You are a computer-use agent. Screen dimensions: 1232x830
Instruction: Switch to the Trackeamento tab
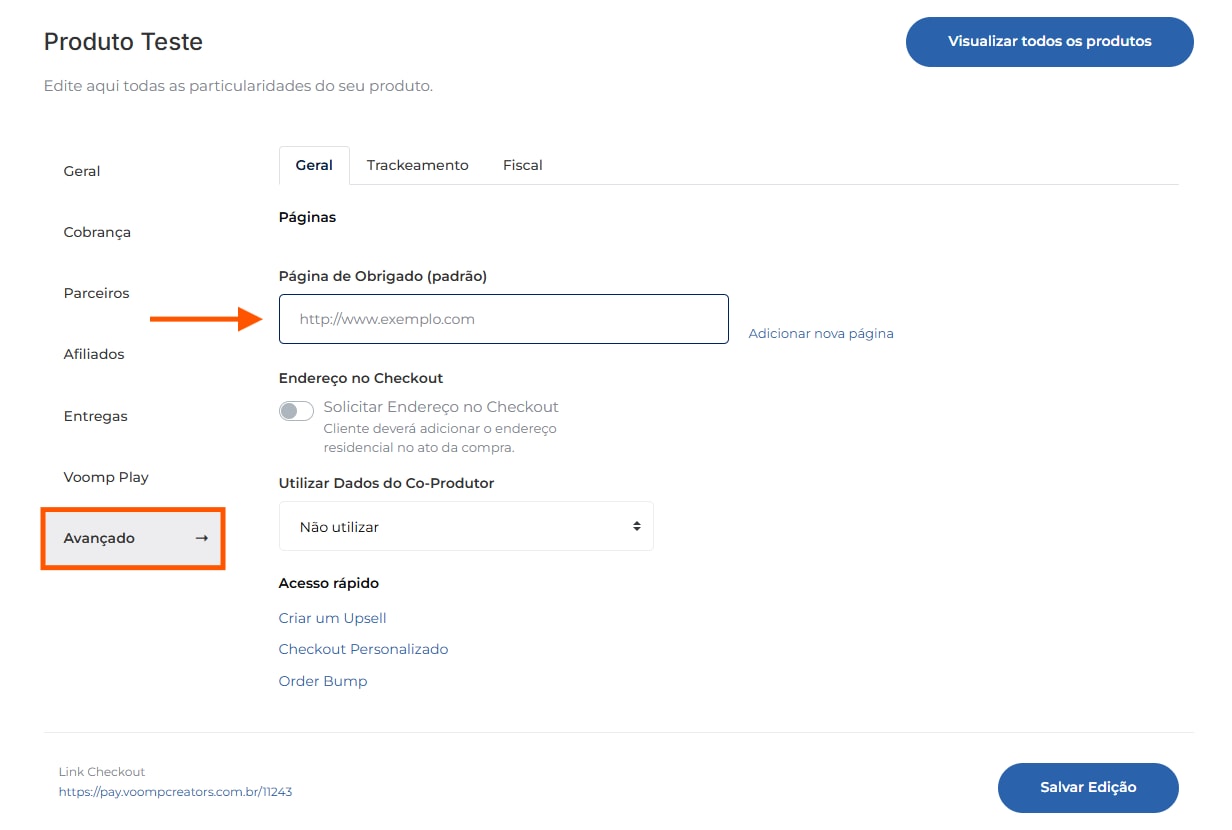tap(417, 165)
